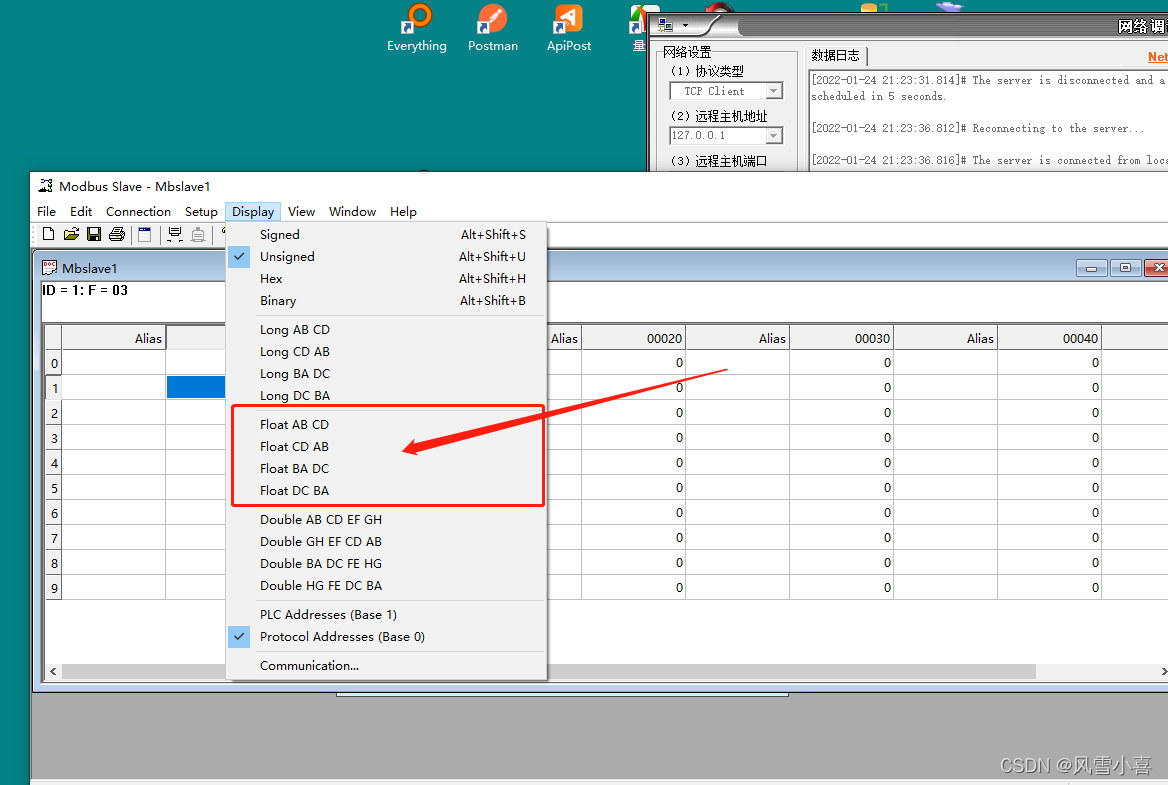Click the Connect toolbar icon
Screen dimensions: 1168x785
coord(175,235)
